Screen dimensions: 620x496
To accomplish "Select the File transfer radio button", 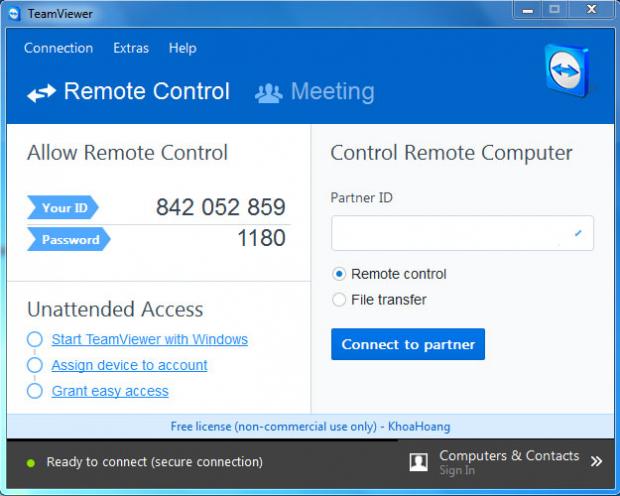I will pyautogui.click(x=339, y=299).
